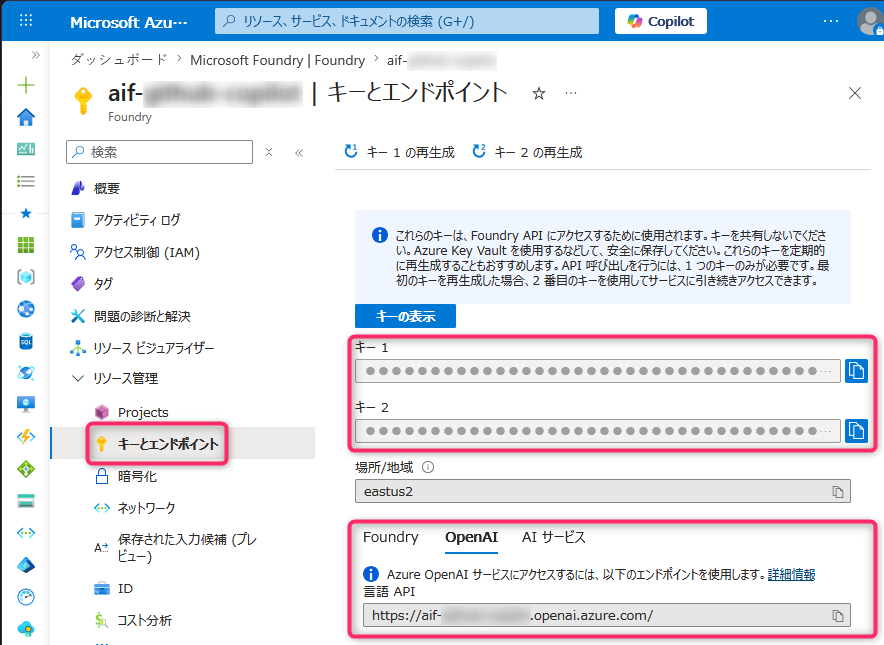Image resolution: width=884 pixels, height=645 pixels.
Task: Pin page with the favorite star icon
Action: click(539, 93)
